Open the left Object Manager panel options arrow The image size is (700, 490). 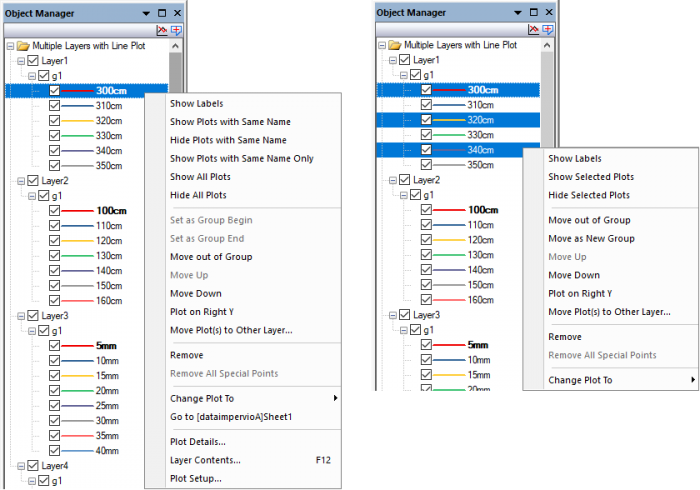tap(146, 13)
